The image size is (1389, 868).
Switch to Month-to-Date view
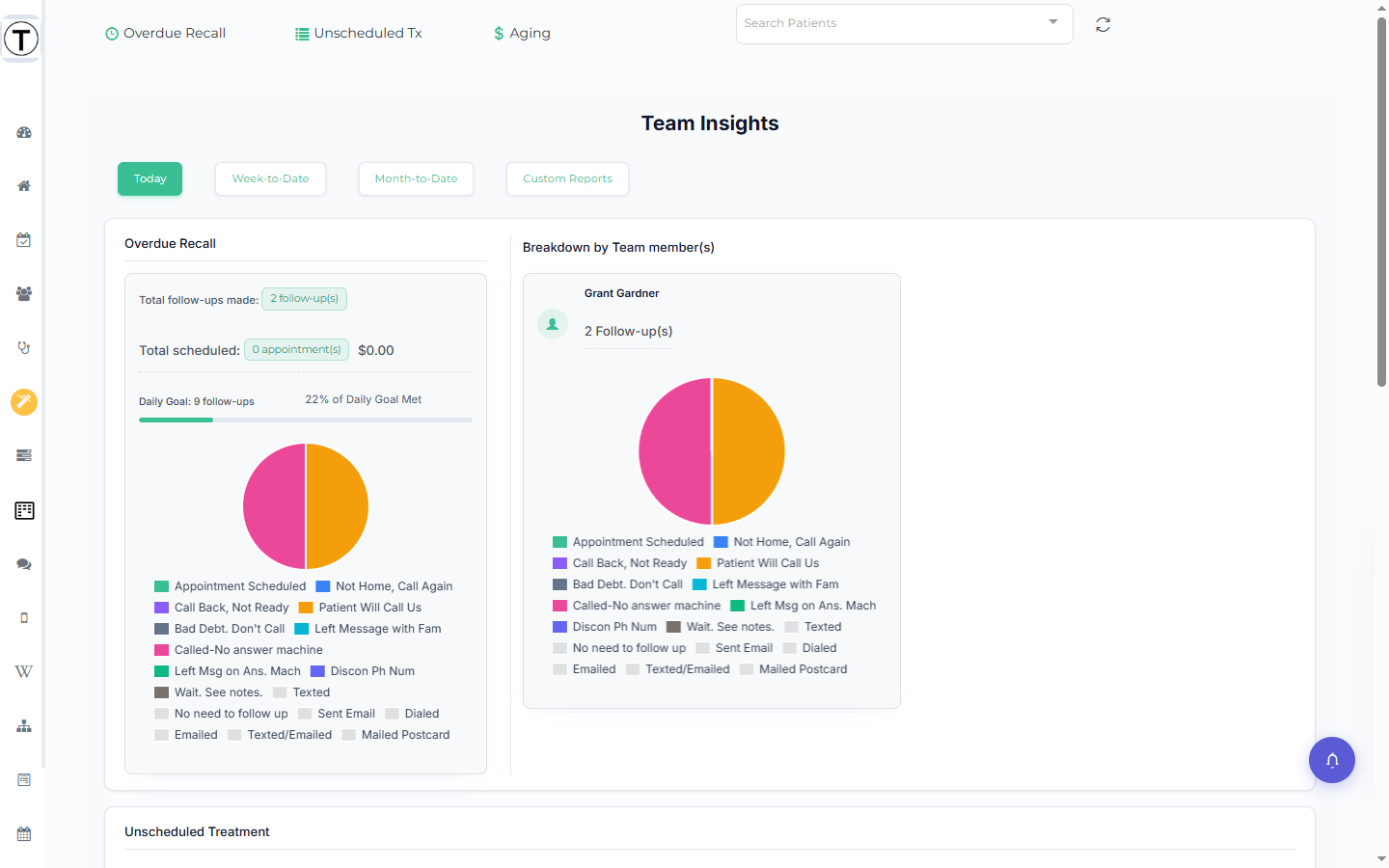tap(416, 178)
